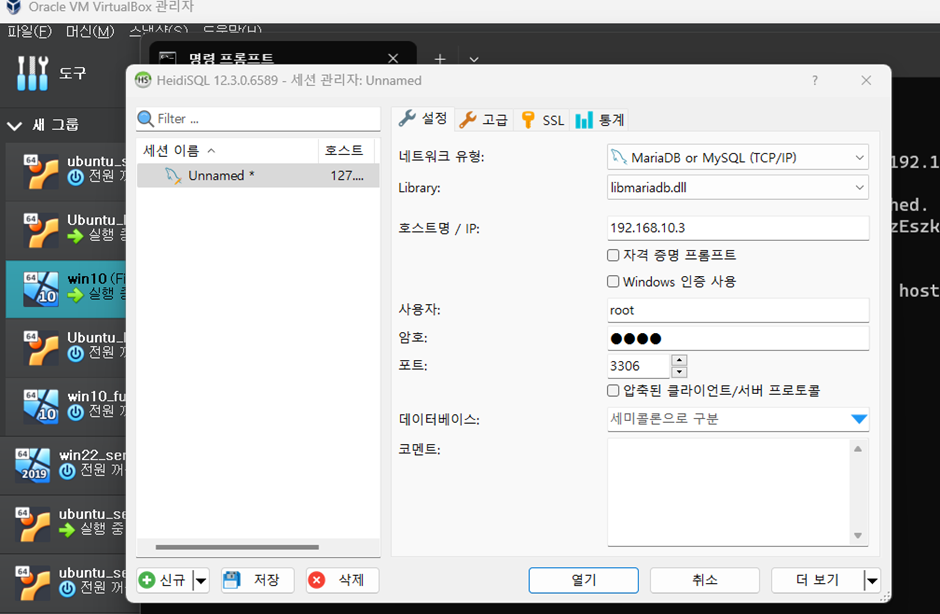
Task: Switch to the SSL tab
Action: pos(543,120)
